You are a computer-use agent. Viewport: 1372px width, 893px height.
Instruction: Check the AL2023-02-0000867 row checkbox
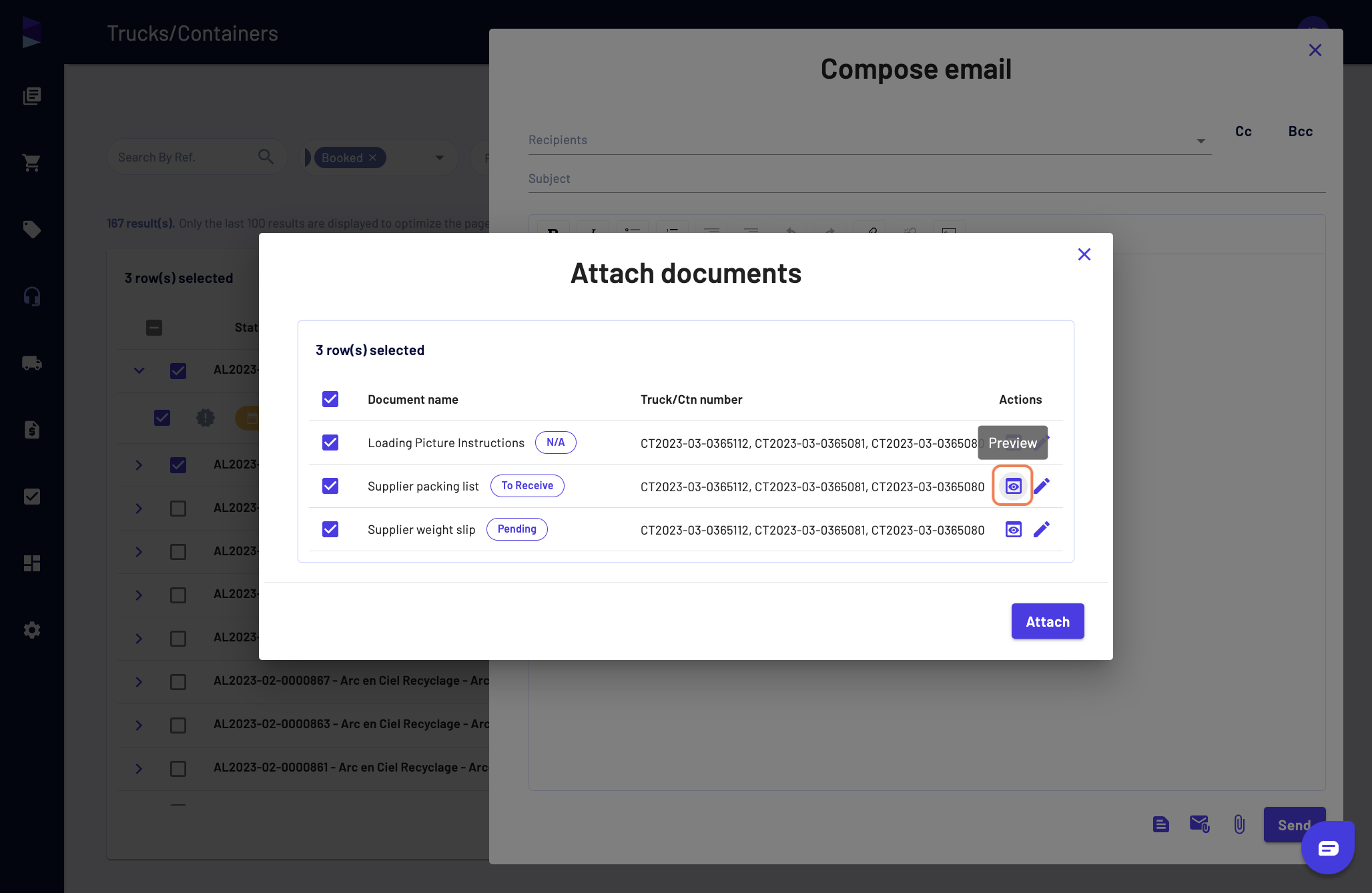point(178,682)
